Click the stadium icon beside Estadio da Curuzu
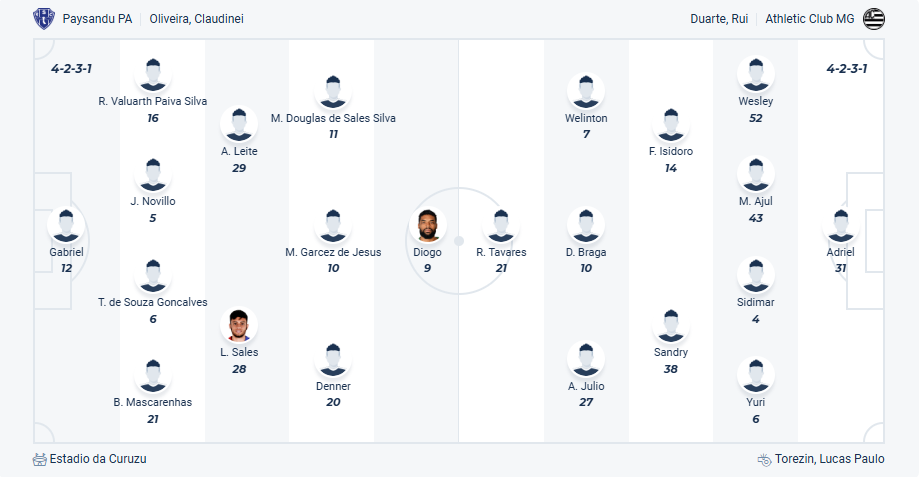 coord(40,459)
